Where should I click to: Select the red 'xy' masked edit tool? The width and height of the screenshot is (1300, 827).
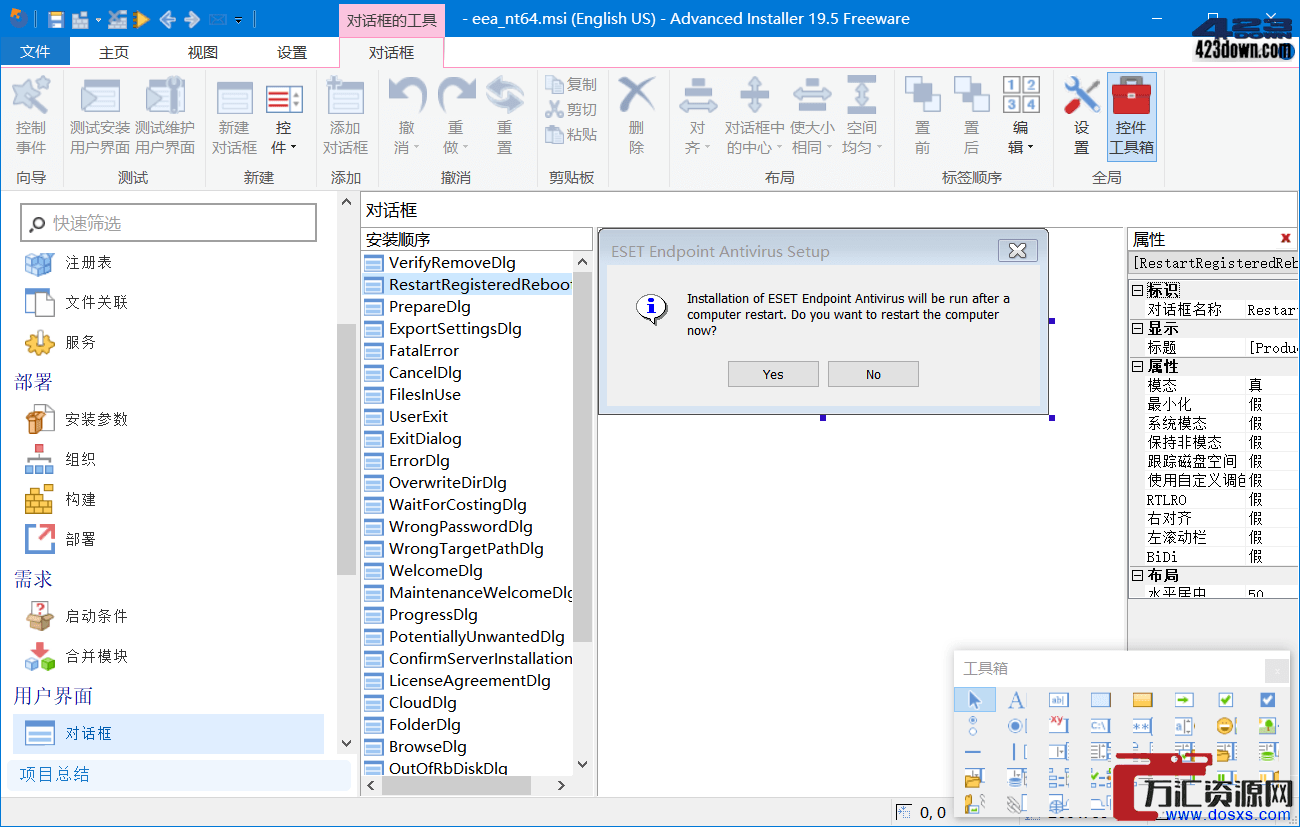click(1059, 726)
